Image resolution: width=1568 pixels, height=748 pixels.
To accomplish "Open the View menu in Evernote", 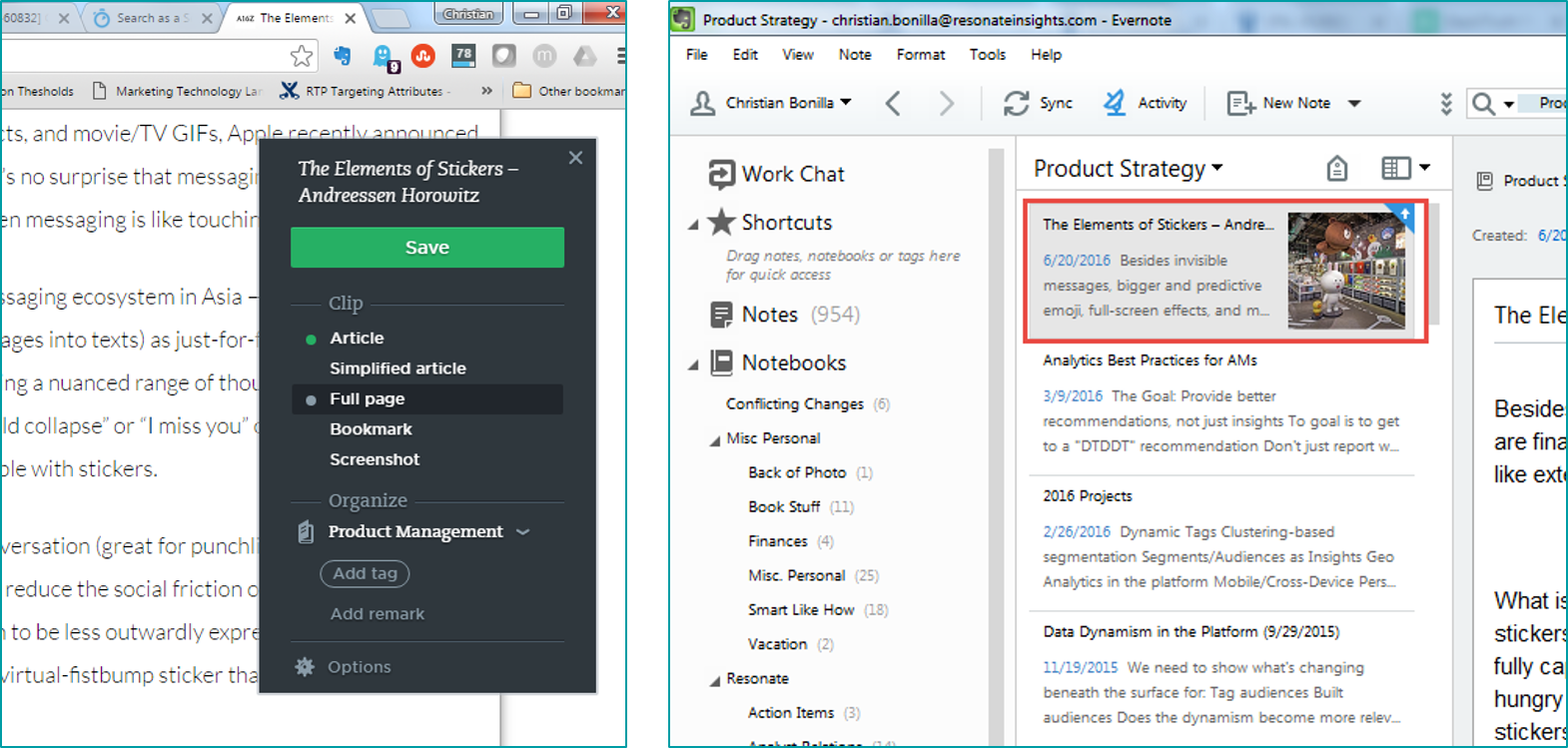I will pos(798,55).
